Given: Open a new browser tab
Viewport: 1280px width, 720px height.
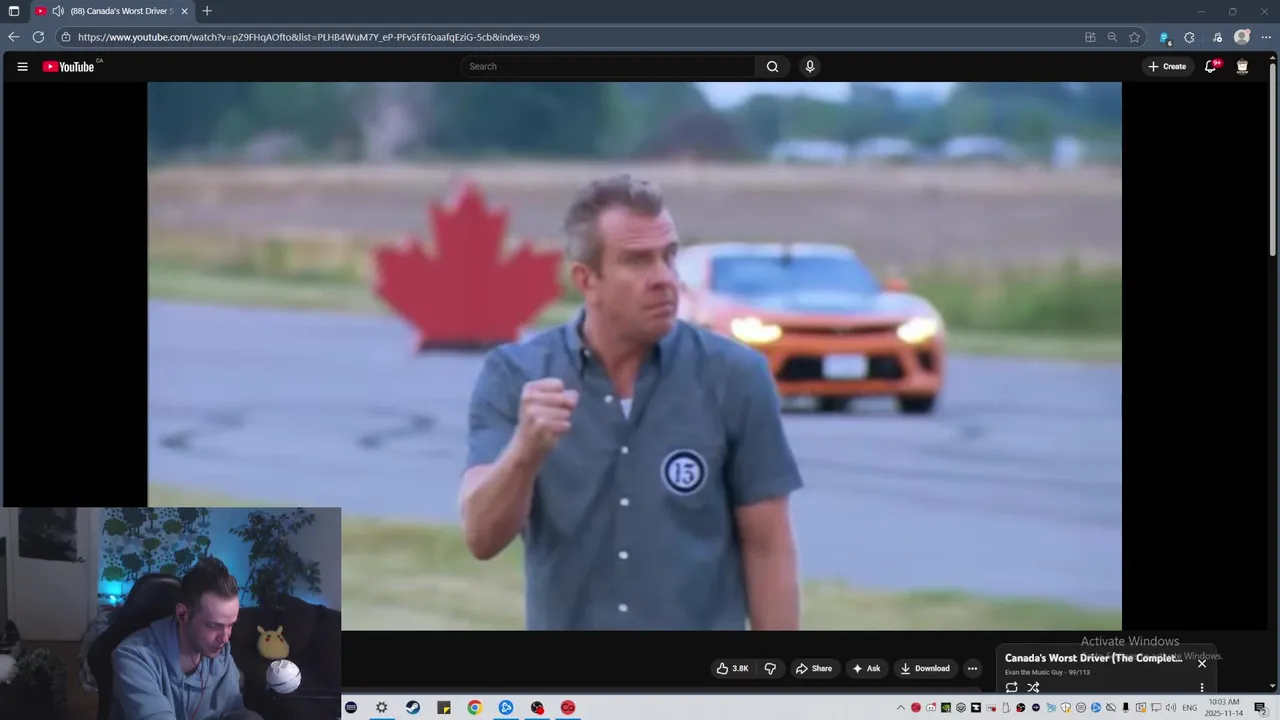Looking at the screenshot, I should (207, 11).
